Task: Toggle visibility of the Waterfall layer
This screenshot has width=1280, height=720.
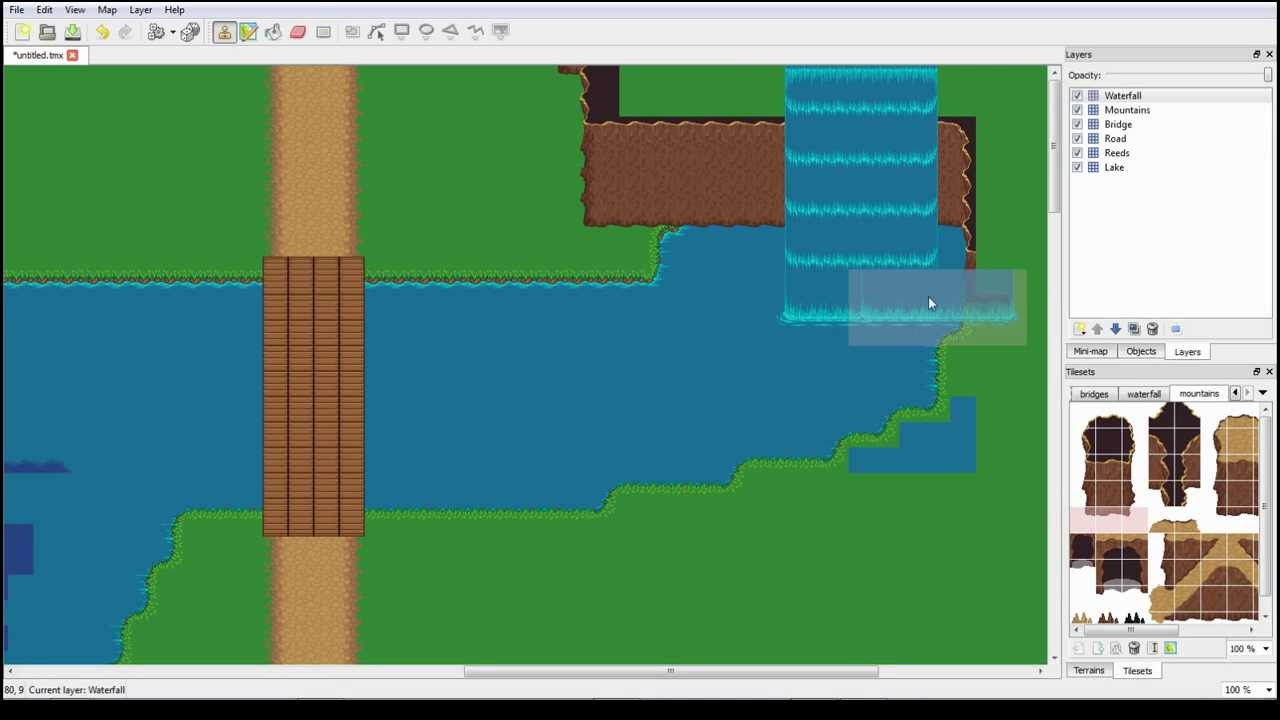Action: coord(1077,96)
